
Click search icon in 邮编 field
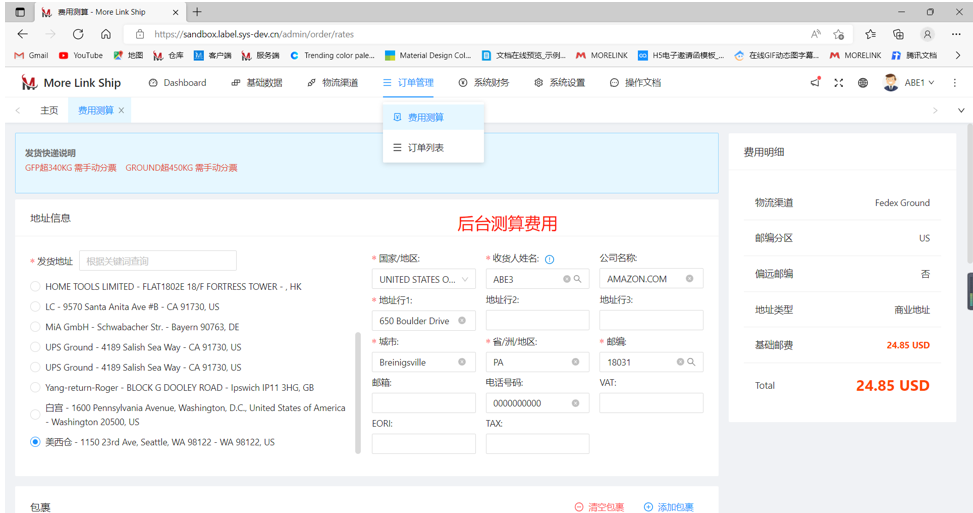pyautogui.click(x=691, y=362)
